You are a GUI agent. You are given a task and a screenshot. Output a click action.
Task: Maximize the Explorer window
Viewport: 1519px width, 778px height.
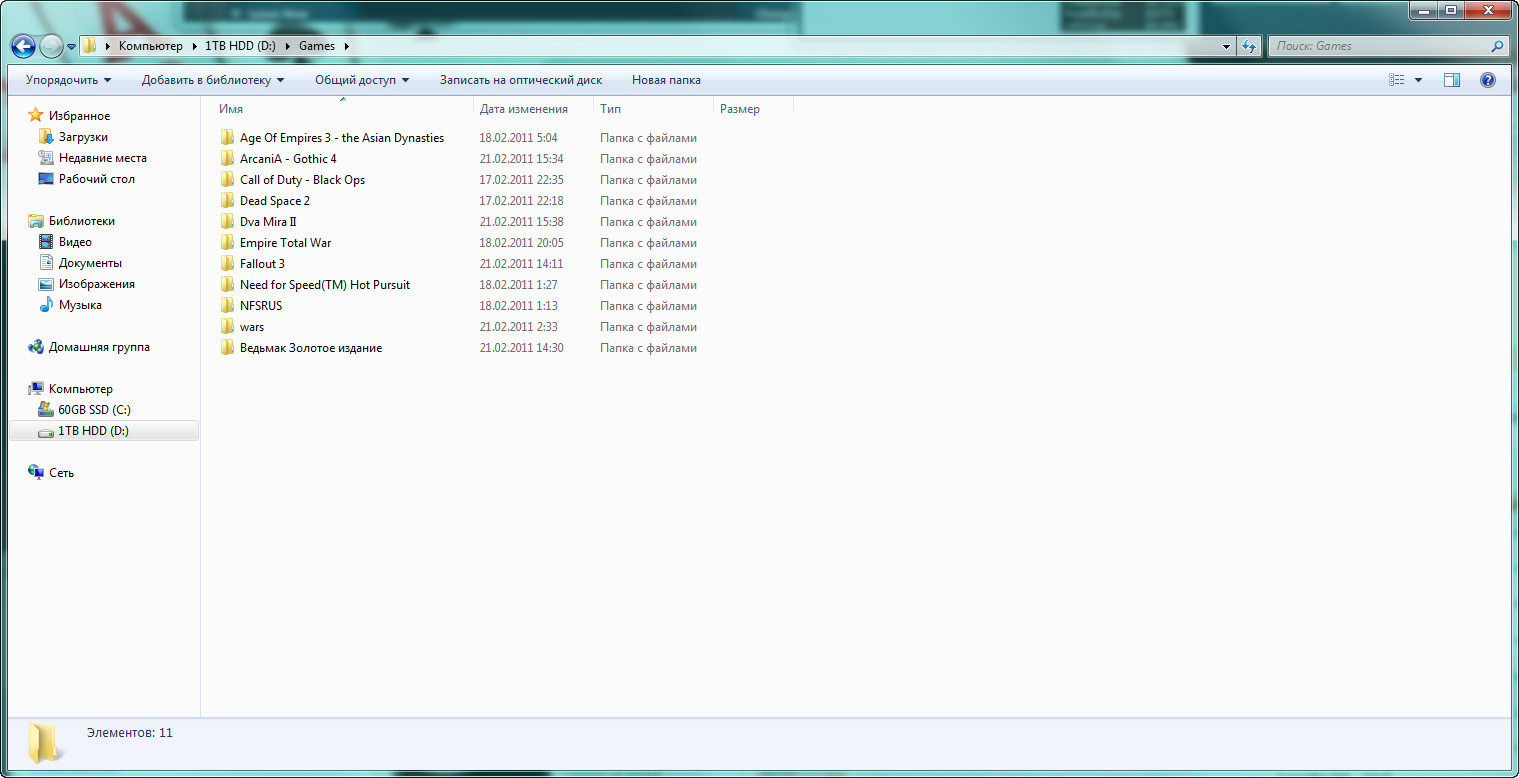1451,10
